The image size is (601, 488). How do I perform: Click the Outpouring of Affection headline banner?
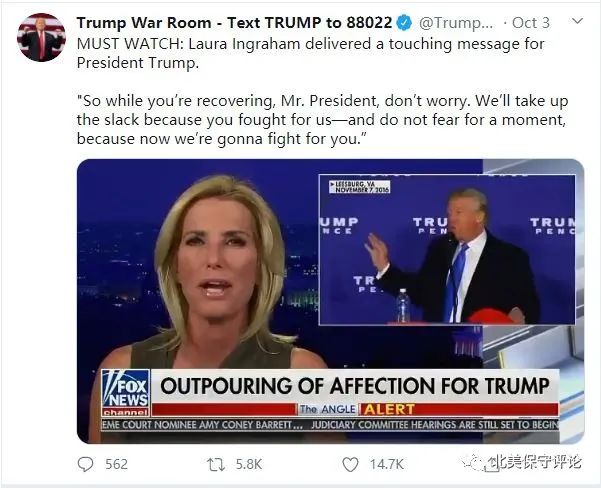point(355,386)
